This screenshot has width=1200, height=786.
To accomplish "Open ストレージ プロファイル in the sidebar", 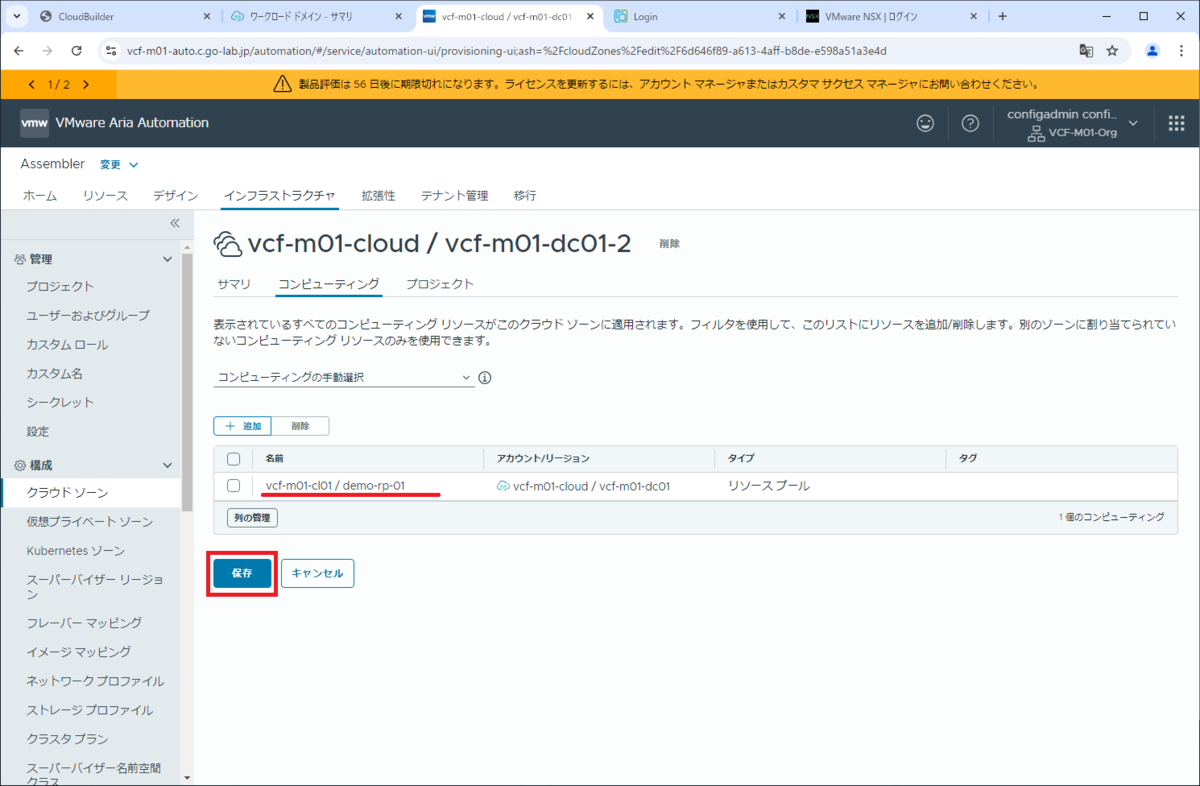I will pos(90,710).
